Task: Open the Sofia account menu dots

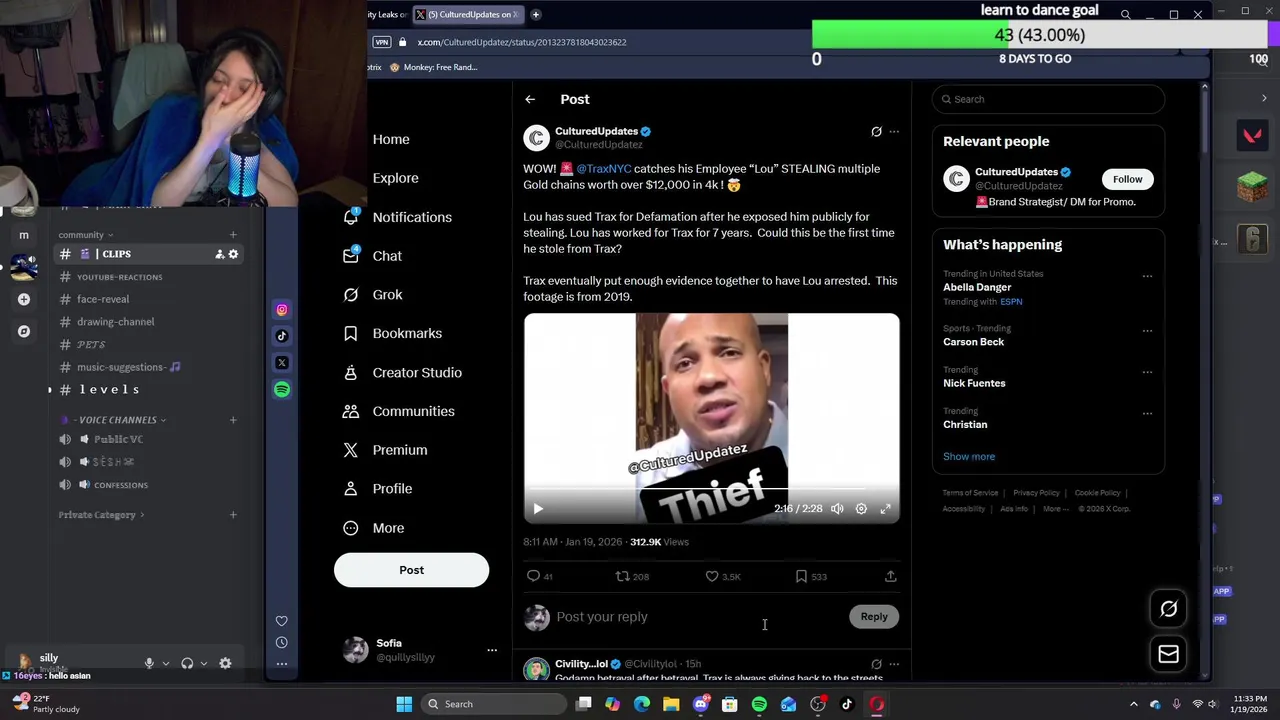Action: 491,650
